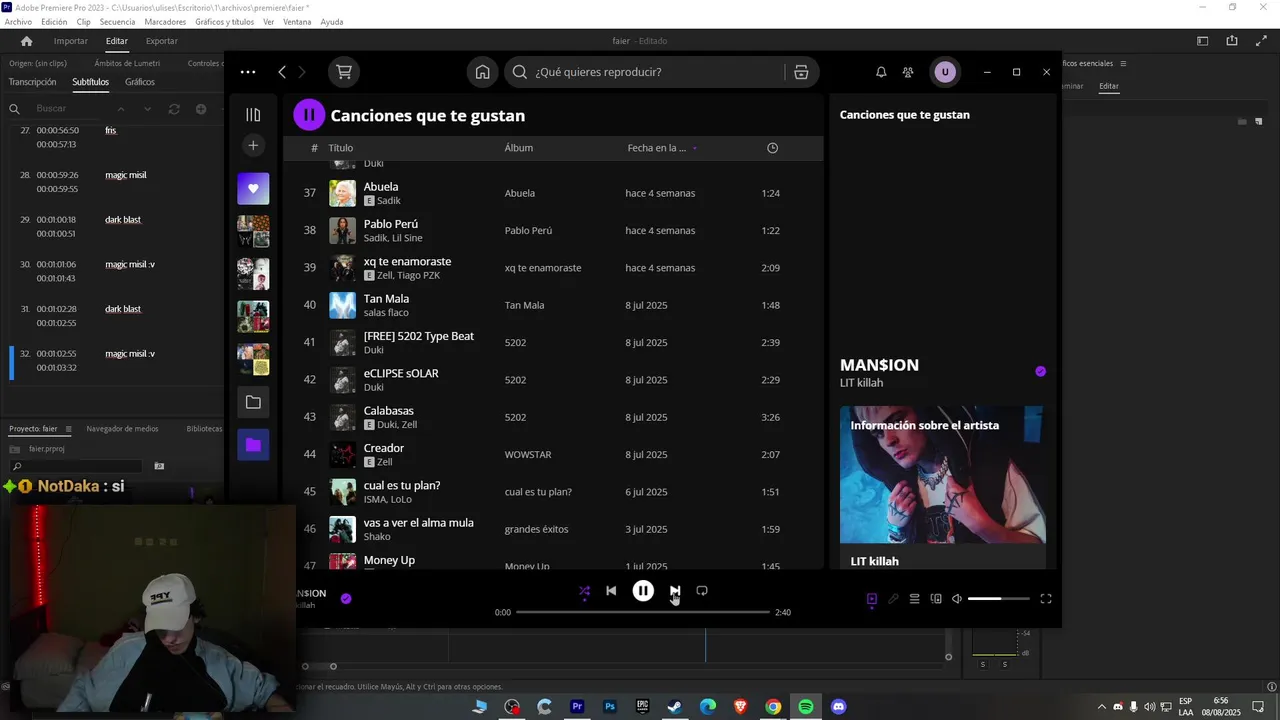1280x720 pixels.
Task: Open Navegador de medios tab
Action: point(122,429)
